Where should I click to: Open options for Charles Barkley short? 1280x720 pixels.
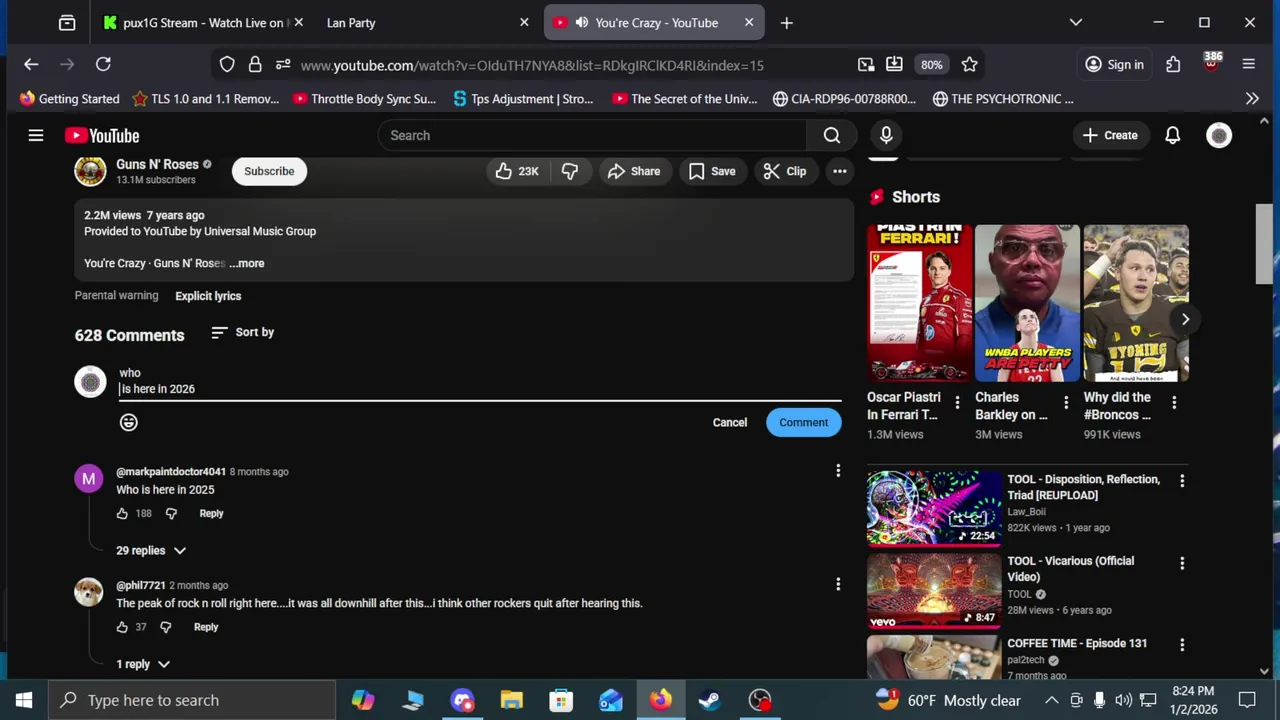click(1066, 403)
